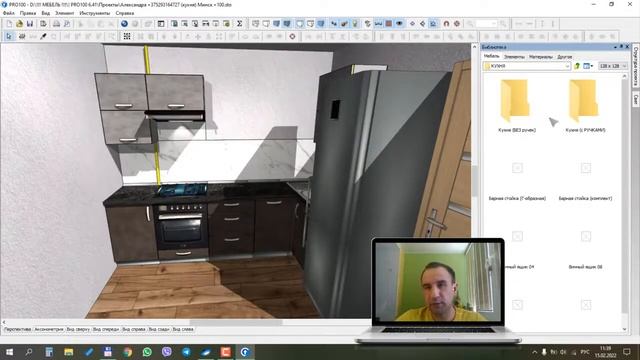Pin the Library panel
Screen dimensions: 640x360
[x=621, y=47]
